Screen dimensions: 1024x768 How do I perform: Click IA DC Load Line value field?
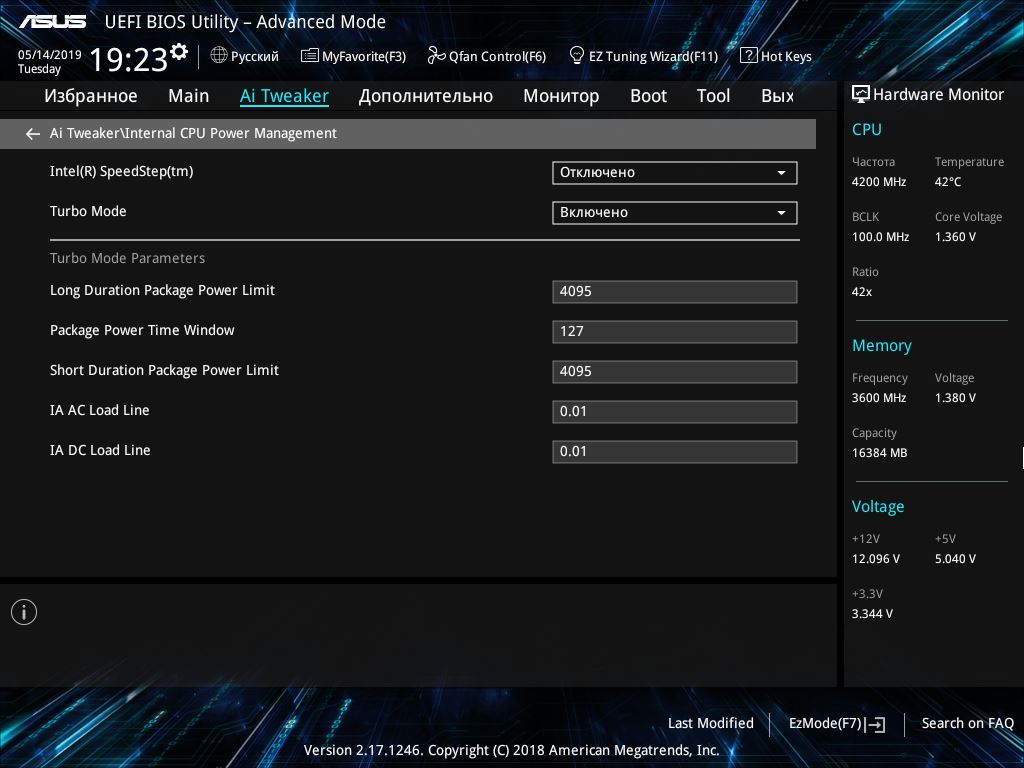point(675,452)
